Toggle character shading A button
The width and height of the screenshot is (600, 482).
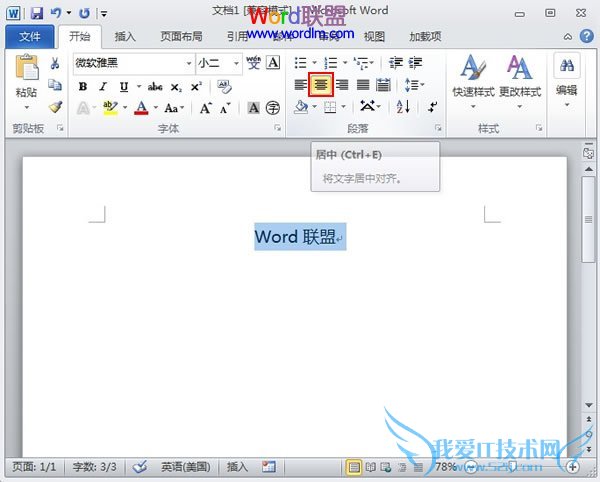[253, 108]
